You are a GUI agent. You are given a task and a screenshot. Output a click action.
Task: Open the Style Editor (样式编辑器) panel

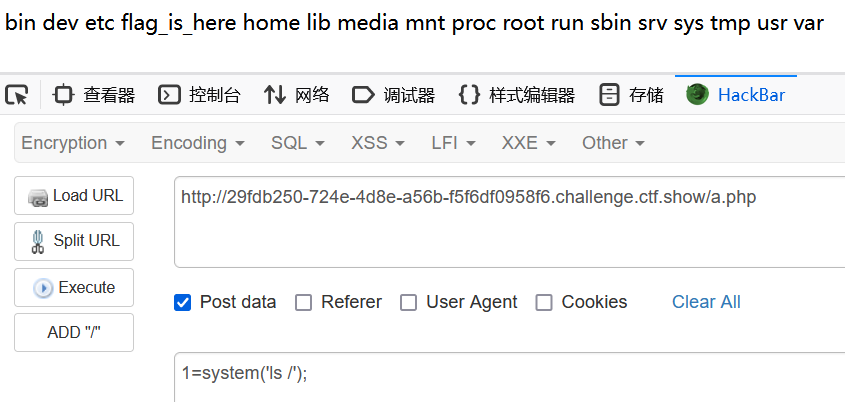pos(516,95)
